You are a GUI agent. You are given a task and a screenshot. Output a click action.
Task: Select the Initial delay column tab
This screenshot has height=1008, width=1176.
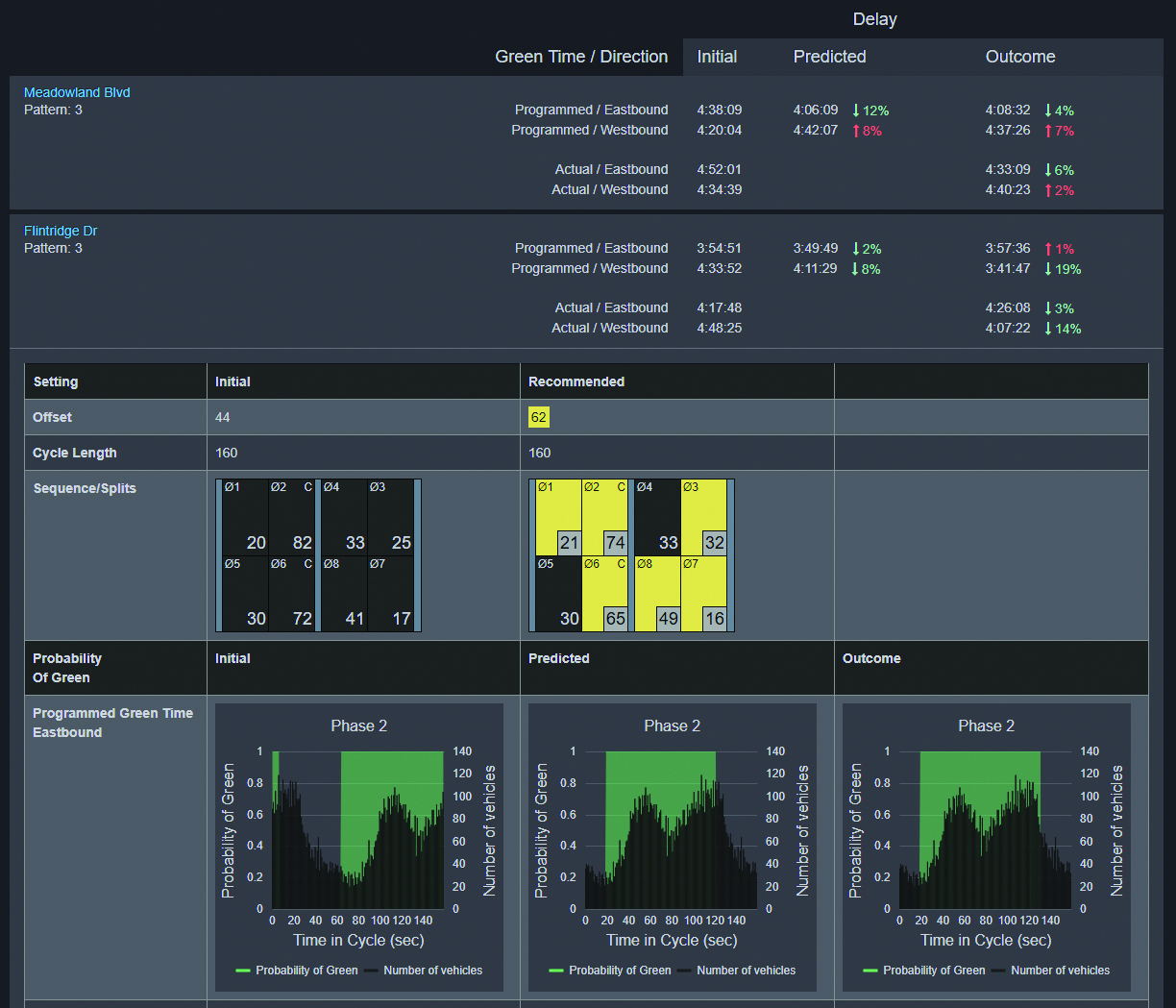[x=717, y=57]
